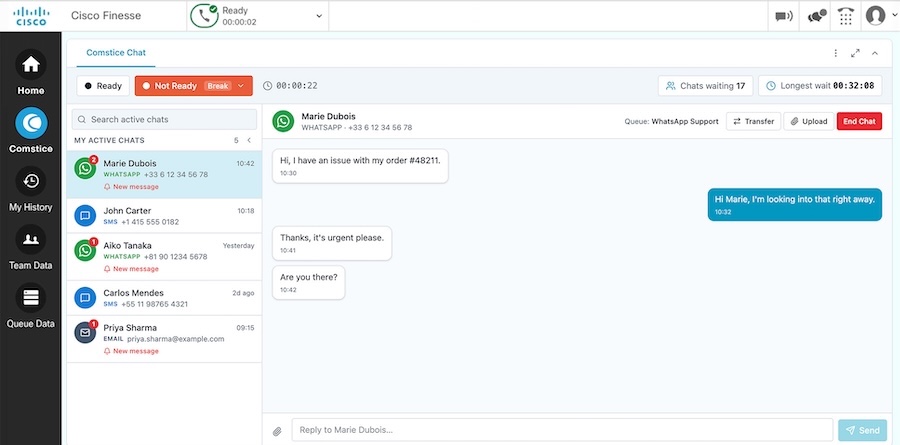
Task: Expand the Not Ready reason dropdown arrow
Action: [x=241, y=86]
